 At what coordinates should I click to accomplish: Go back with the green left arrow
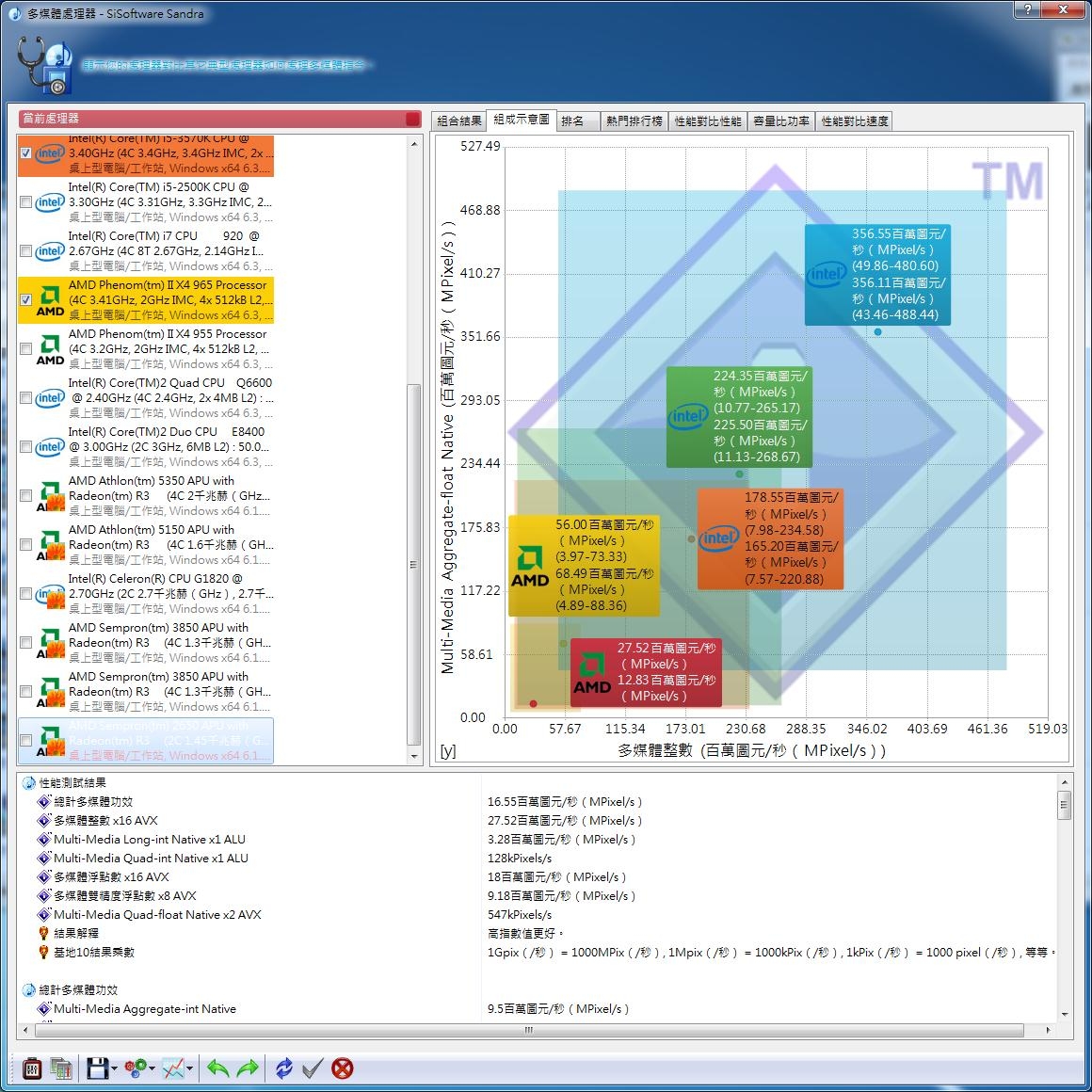click(218, 1068)
